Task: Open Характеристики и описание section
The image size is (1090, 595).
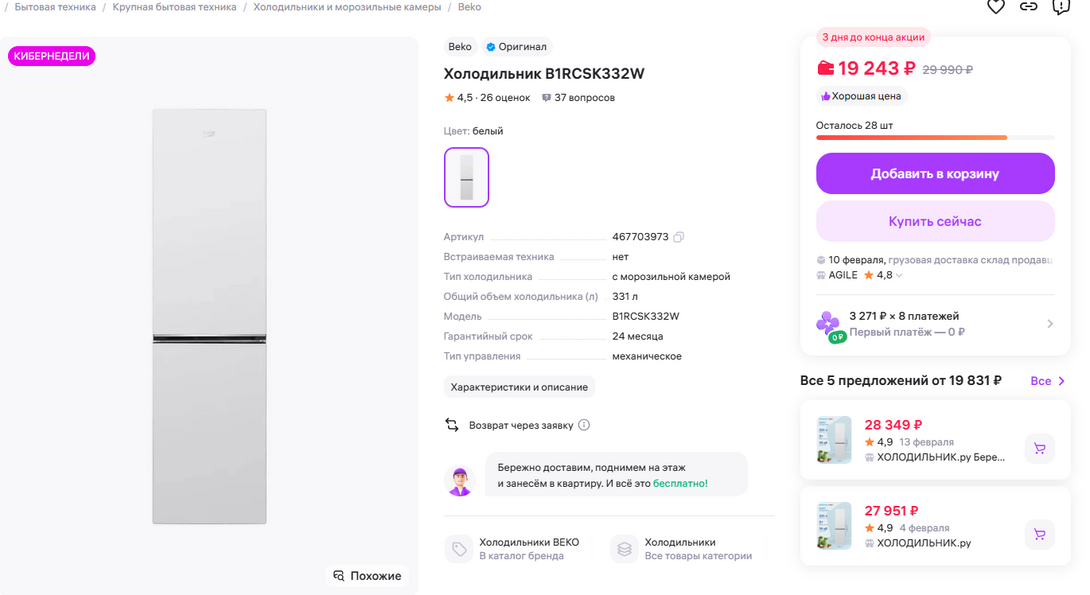Action: click(x=519, y=387)
